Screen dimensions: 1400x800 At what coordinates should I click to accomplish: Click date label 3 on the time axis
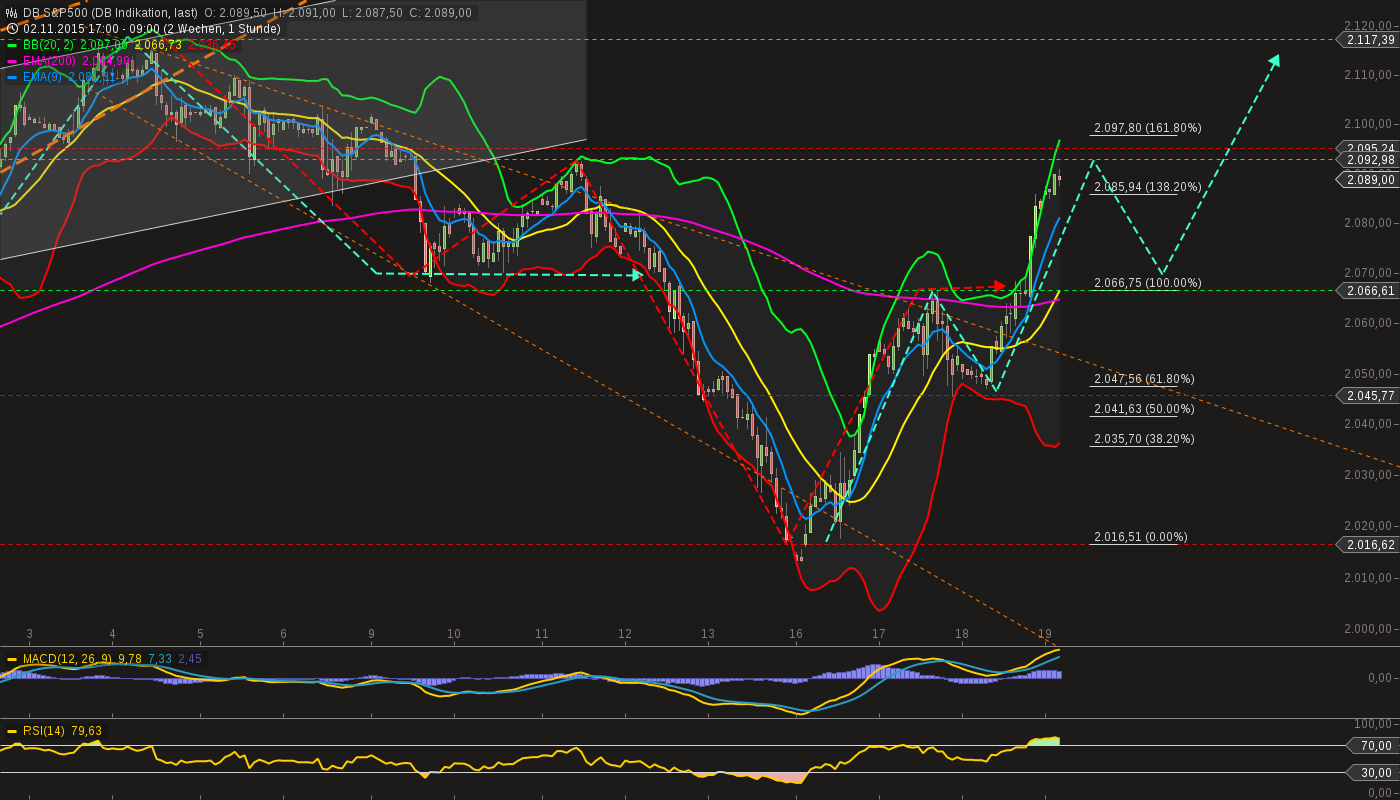point(29,634)
